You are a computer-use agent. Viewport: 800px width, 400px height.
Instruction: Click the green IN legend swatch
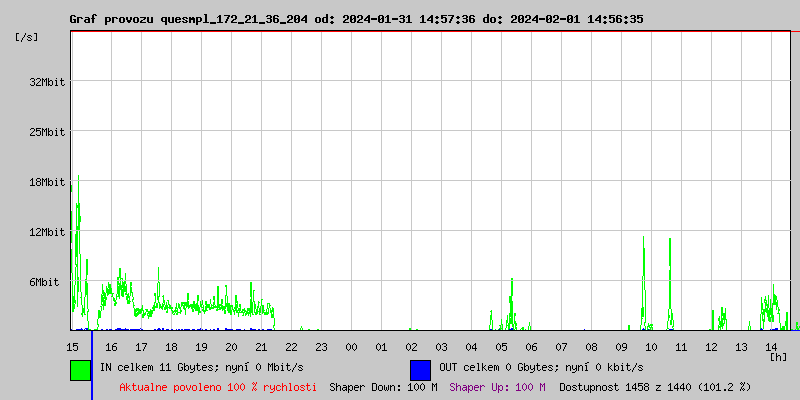(80, 369)
